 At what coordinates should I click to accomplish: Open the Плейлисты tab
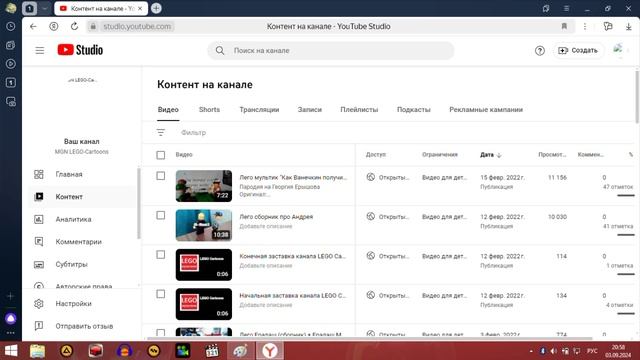pyautogui.click(x=359, y=109)
